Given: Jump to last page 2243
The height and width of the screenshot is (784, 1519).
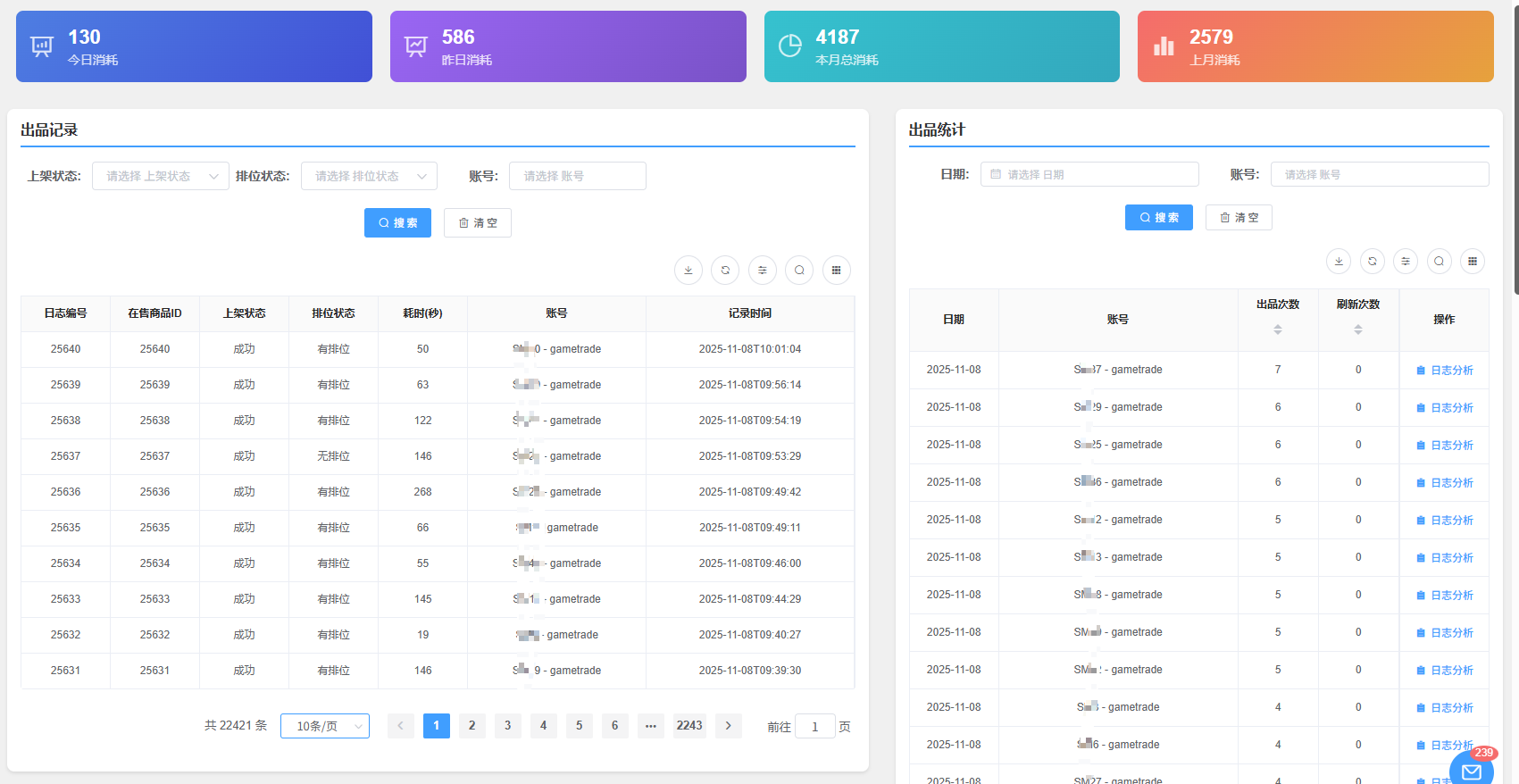Looking at the screenshot, I should (x=689, y=726).
